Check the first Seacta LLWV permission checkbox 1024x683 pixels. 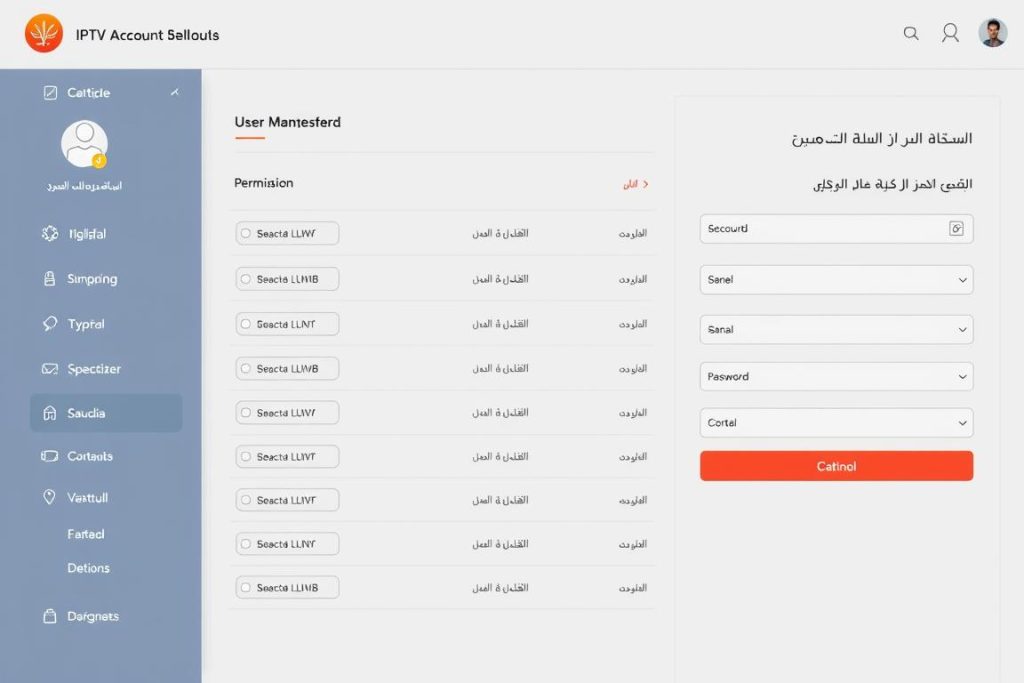(x=245, y=233)
